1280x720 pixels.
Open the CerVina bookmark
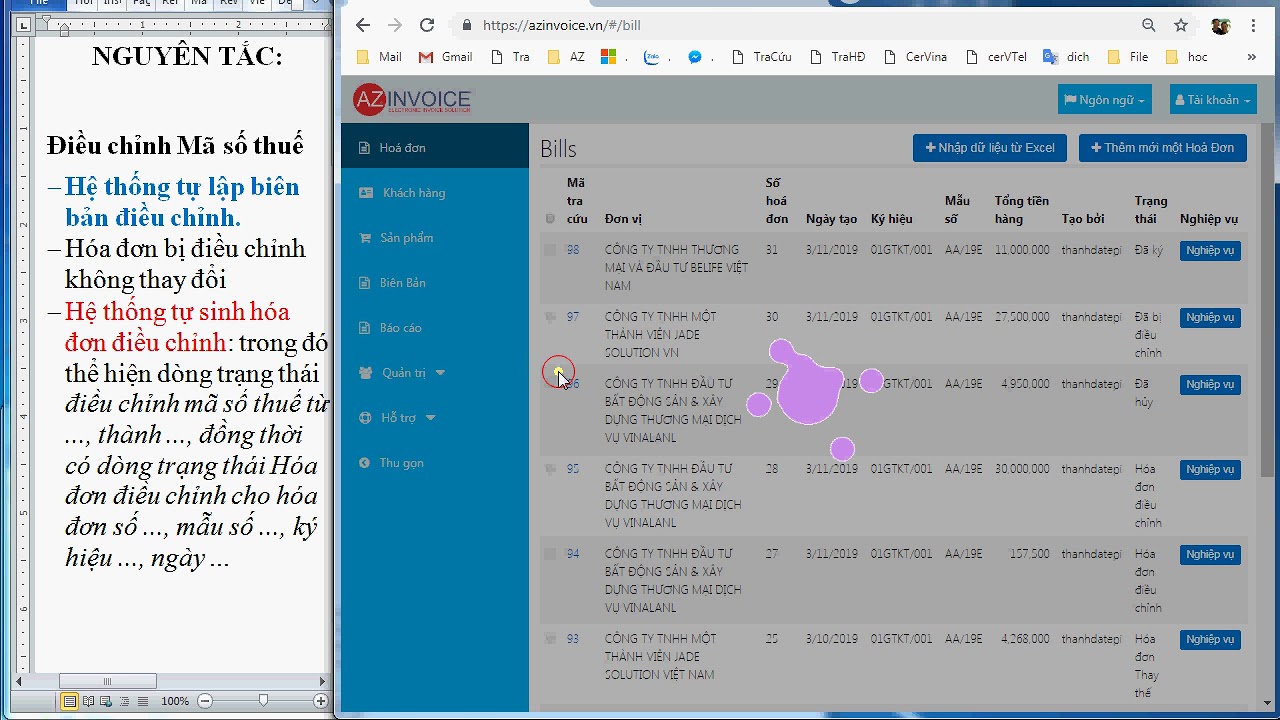[x=916, y=57]
